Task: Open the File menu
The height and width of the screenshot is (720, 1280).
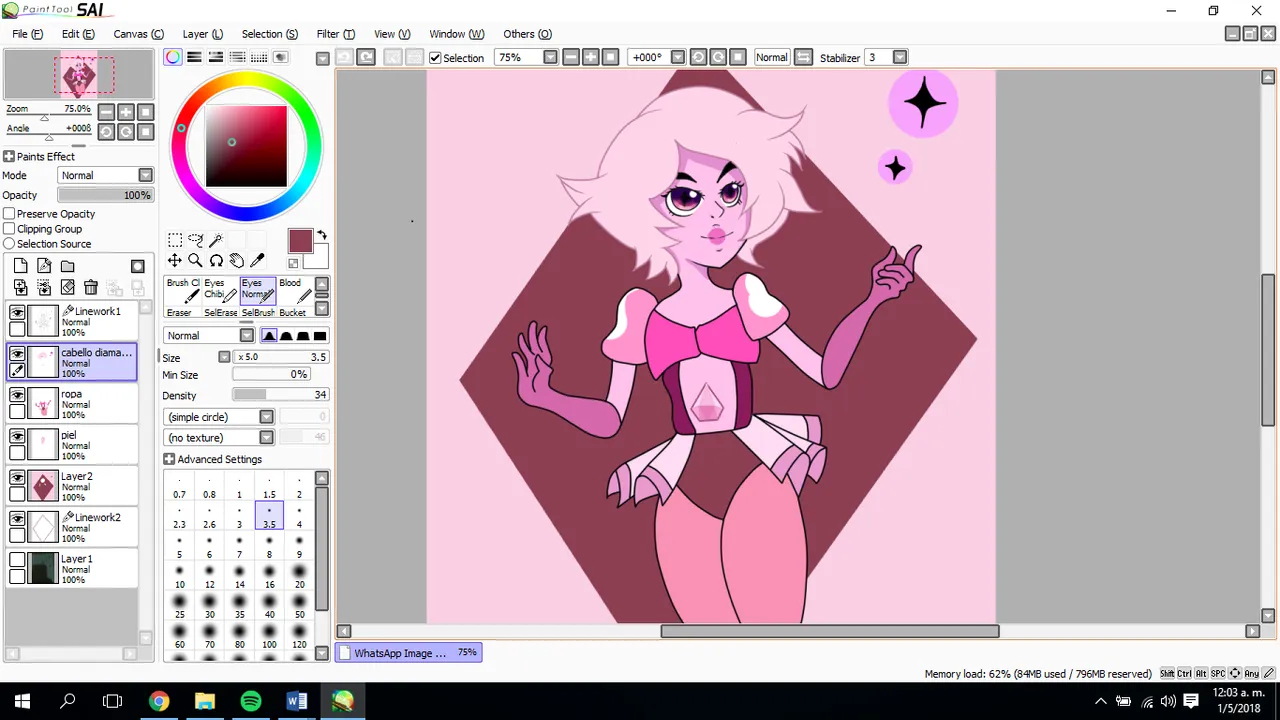Action: [x=27, y=34]
